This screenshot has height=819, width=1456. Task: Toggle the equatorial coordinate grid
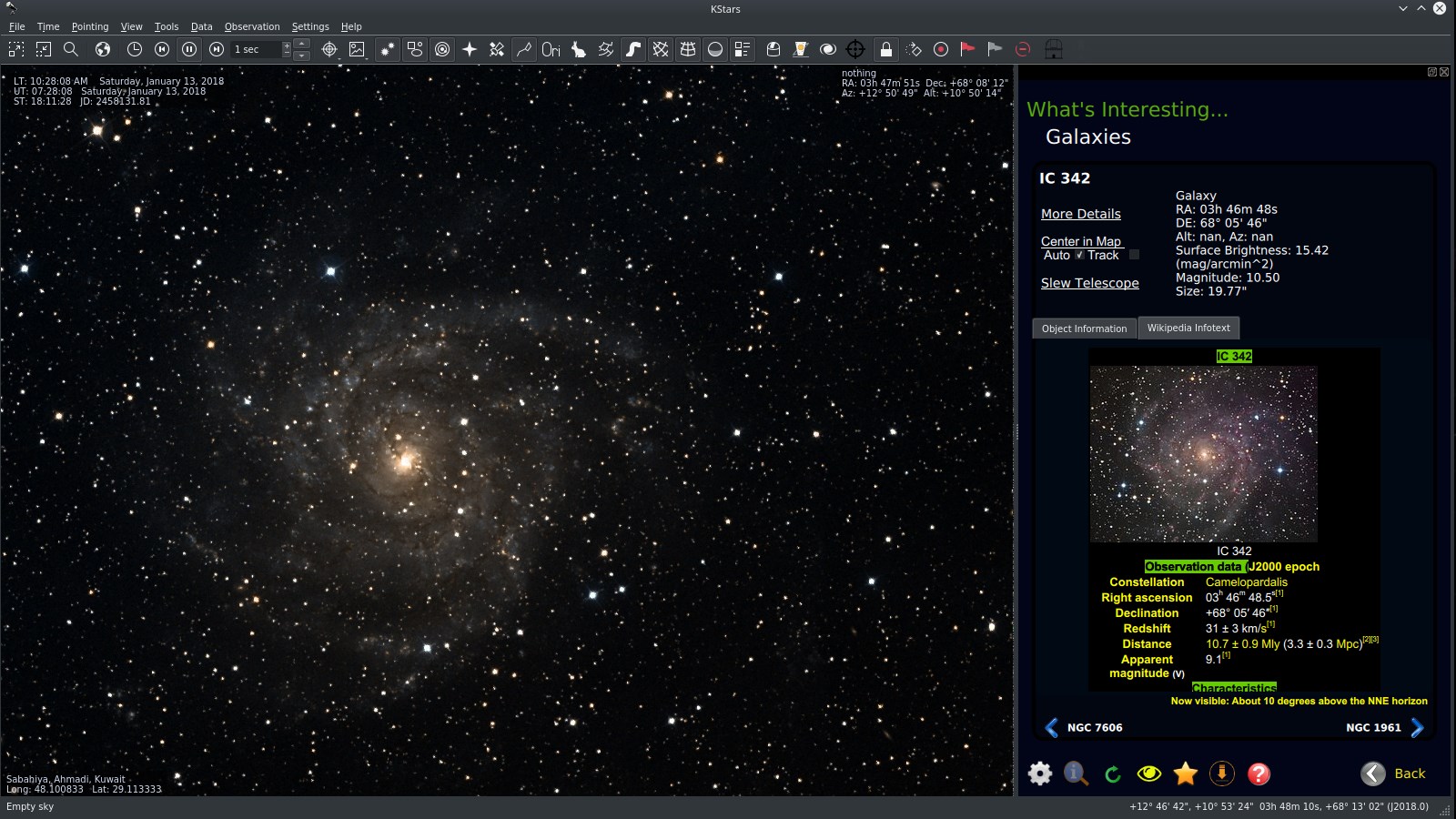point(659,49)
